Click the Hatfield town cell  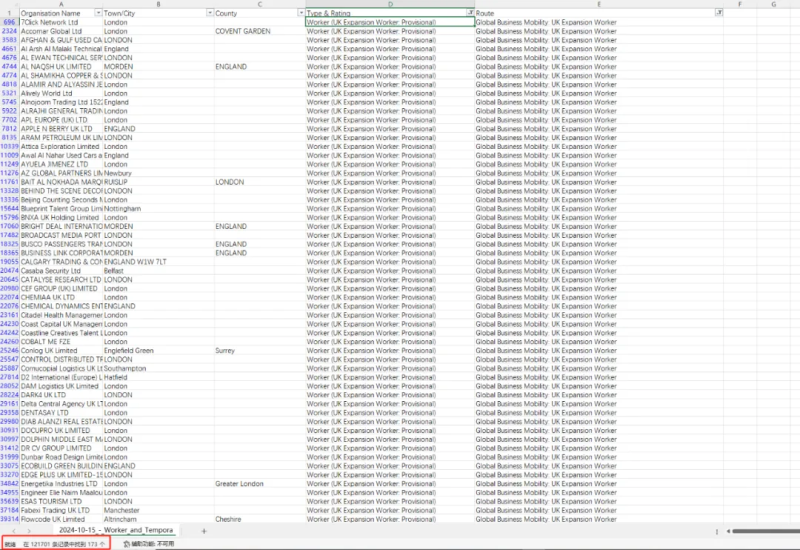pyautogui.click(x=158, y=377)
